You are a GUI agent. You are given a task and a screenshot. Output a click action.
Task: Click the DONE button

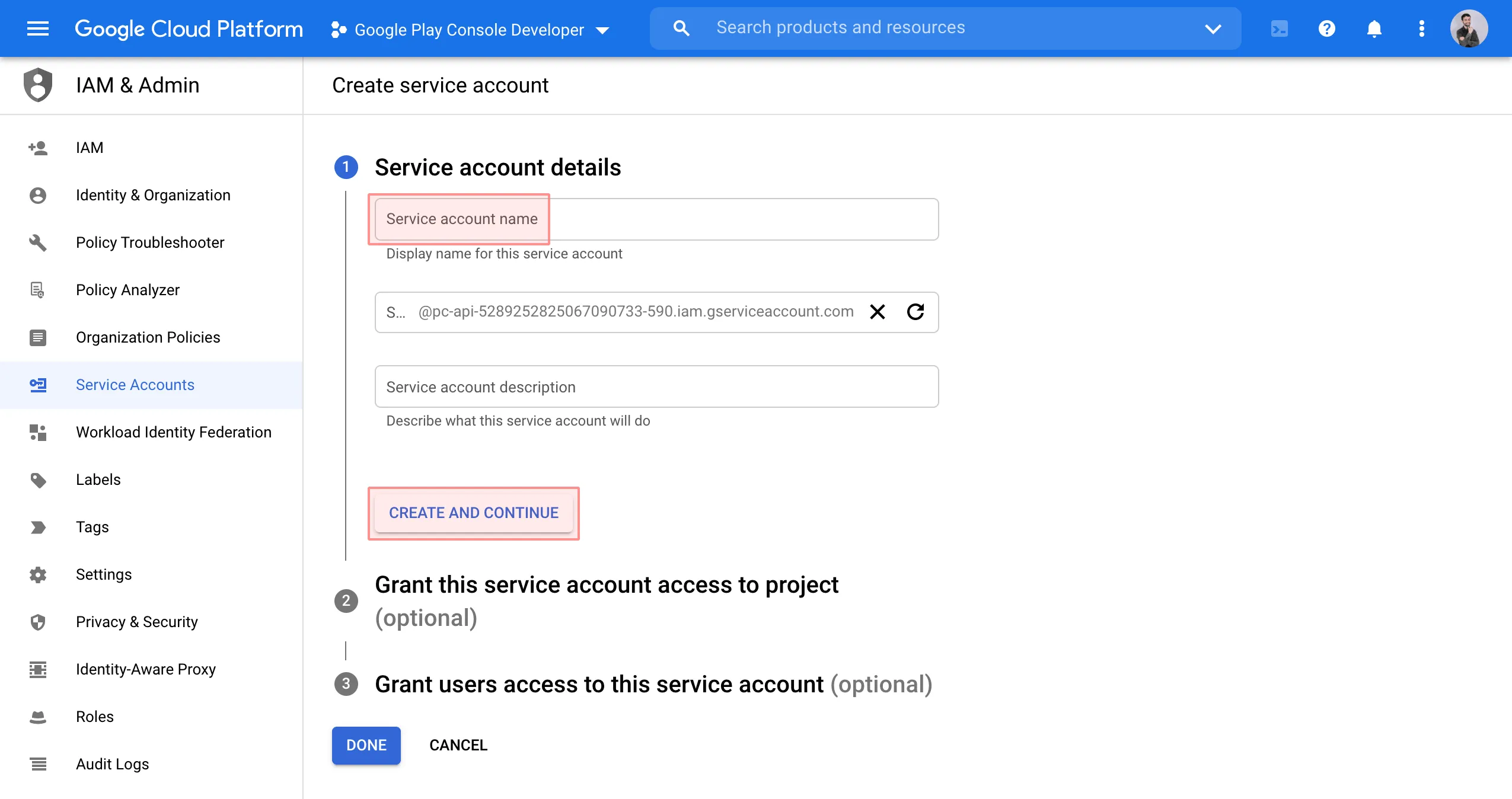point(365,745)
